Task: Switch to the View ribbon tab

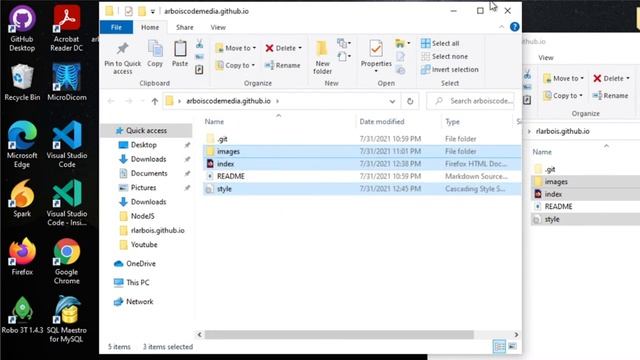Action: (x=218, y=27)
